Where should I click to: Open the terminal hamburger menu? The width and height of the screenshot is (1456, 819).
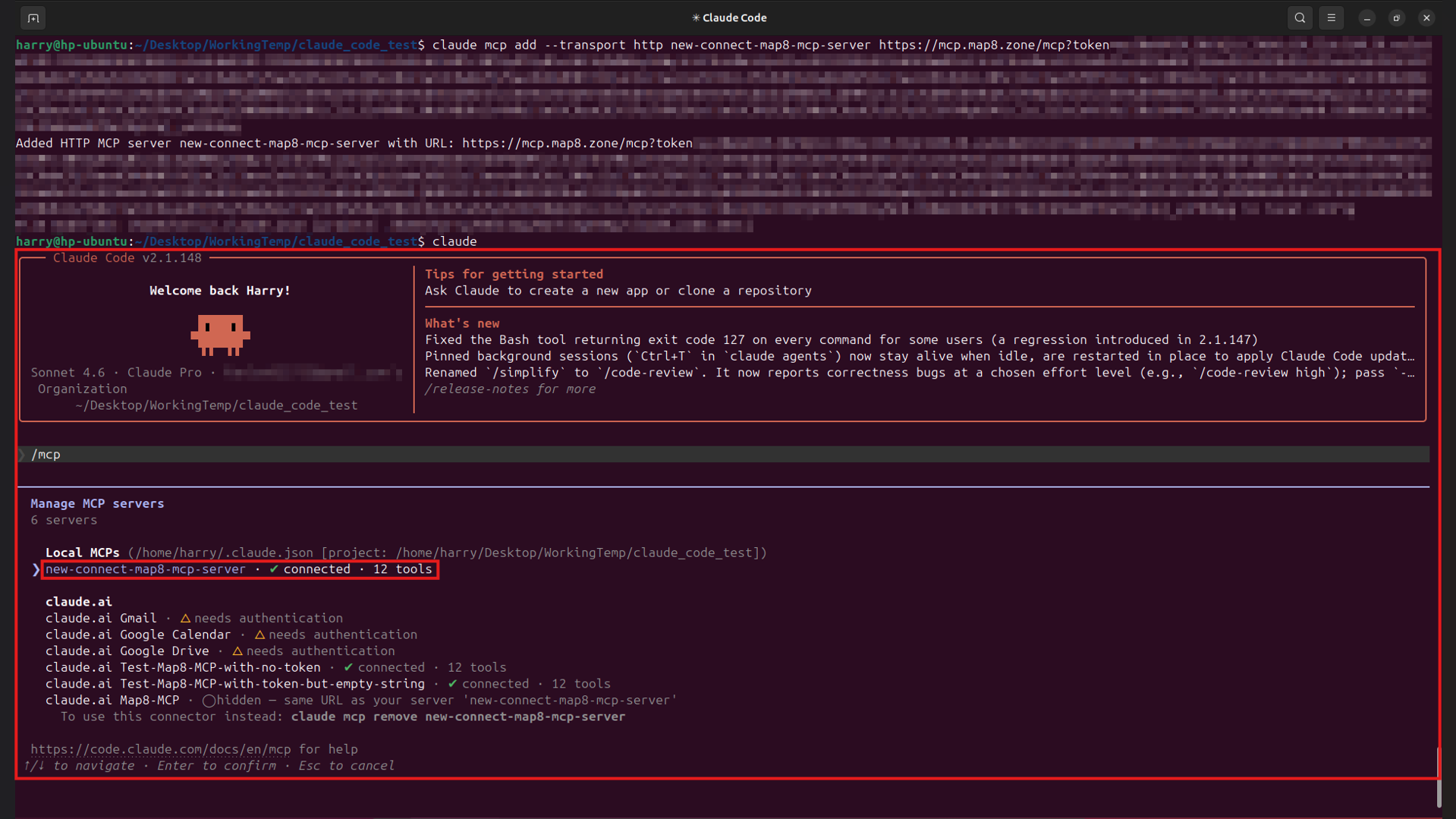(1331, 17)
